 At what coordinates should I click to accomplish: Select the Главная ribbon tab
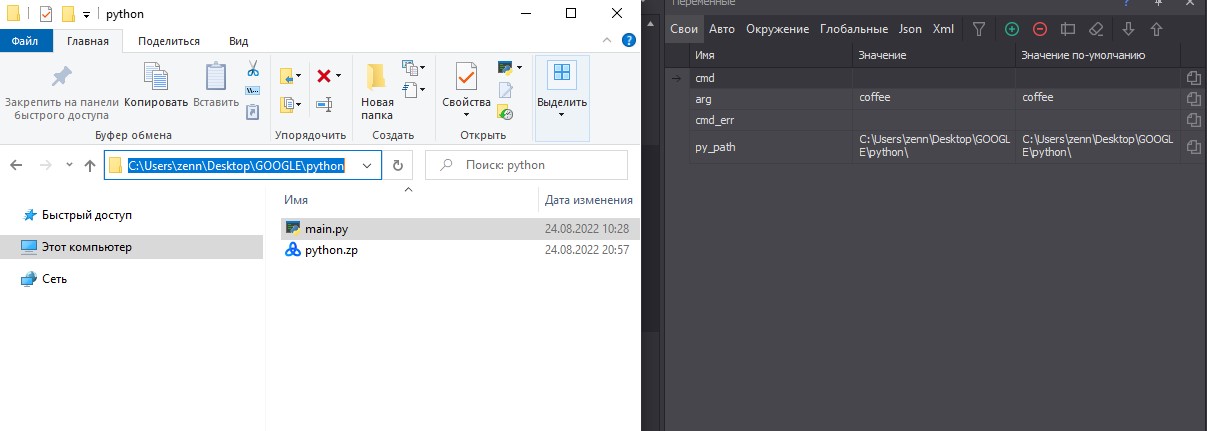[x=88, y=41]
